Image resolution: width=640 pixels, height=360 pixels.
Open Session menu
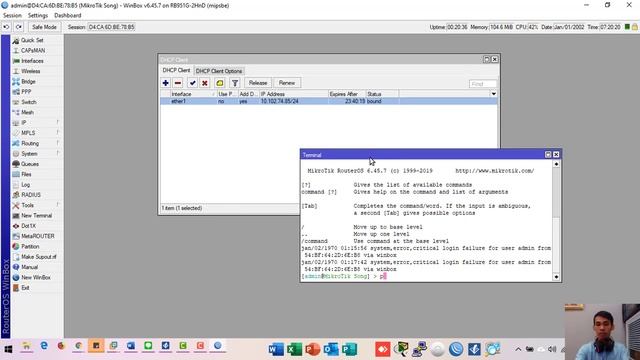click(x=12, y=16)
